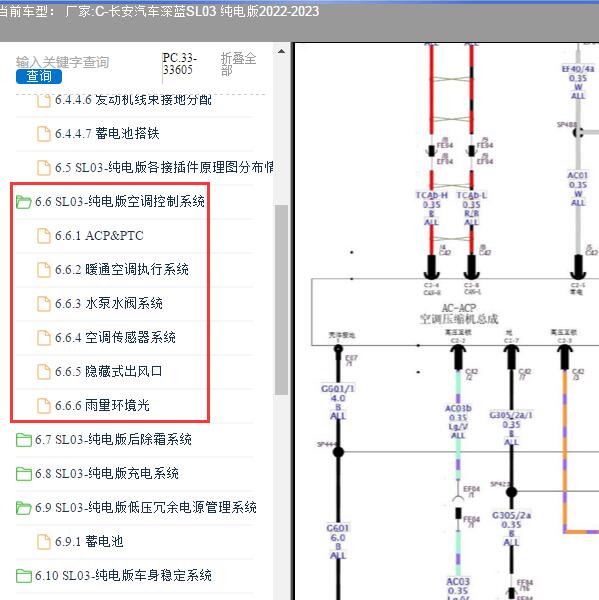Click the TCAb-L wire label in diagram
The width and height of the screenshot is (599, 600).
point(472,196)
